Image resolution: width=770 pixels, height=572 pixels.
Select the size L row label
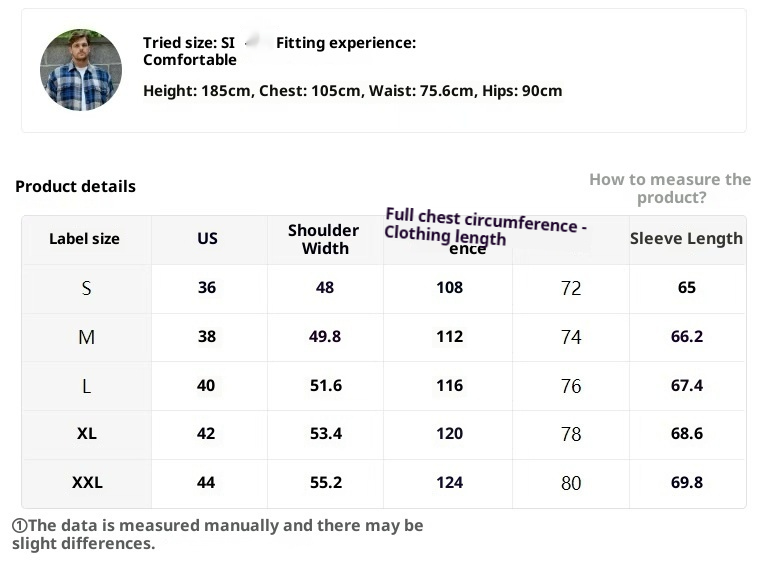click(86, 386)
